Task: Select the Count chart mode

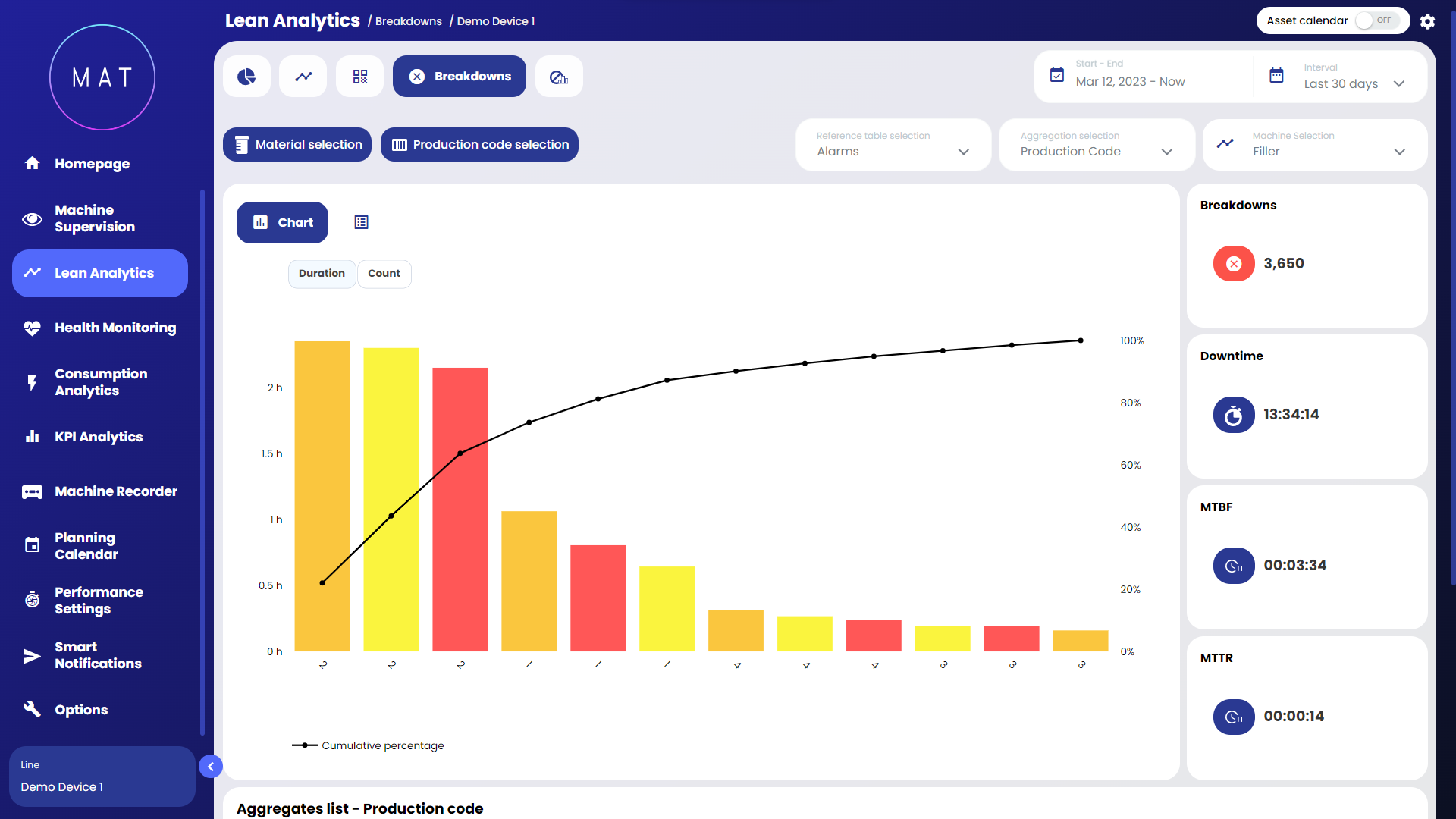Action: click(x=384, y=274)
